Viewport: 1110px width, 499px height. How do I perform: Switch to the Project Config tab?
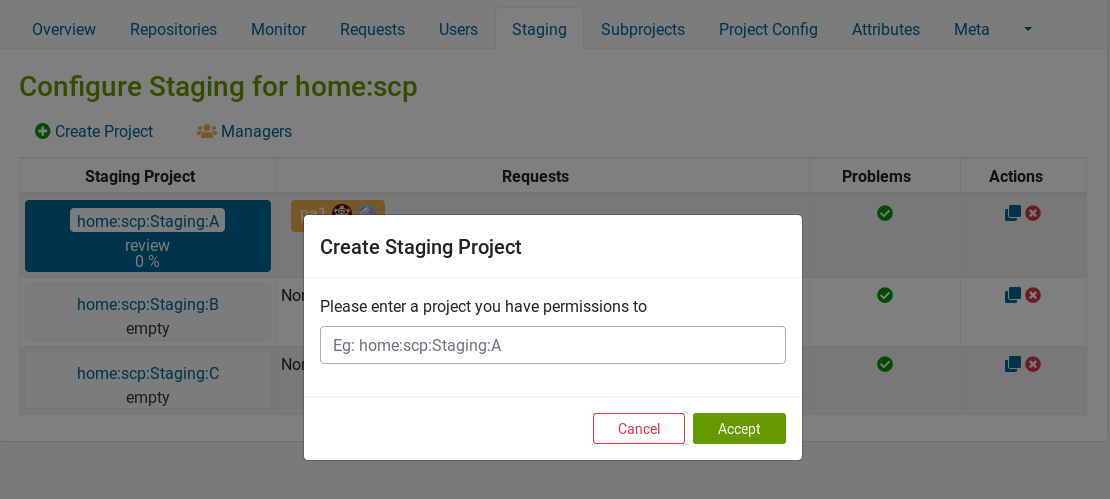768,29
